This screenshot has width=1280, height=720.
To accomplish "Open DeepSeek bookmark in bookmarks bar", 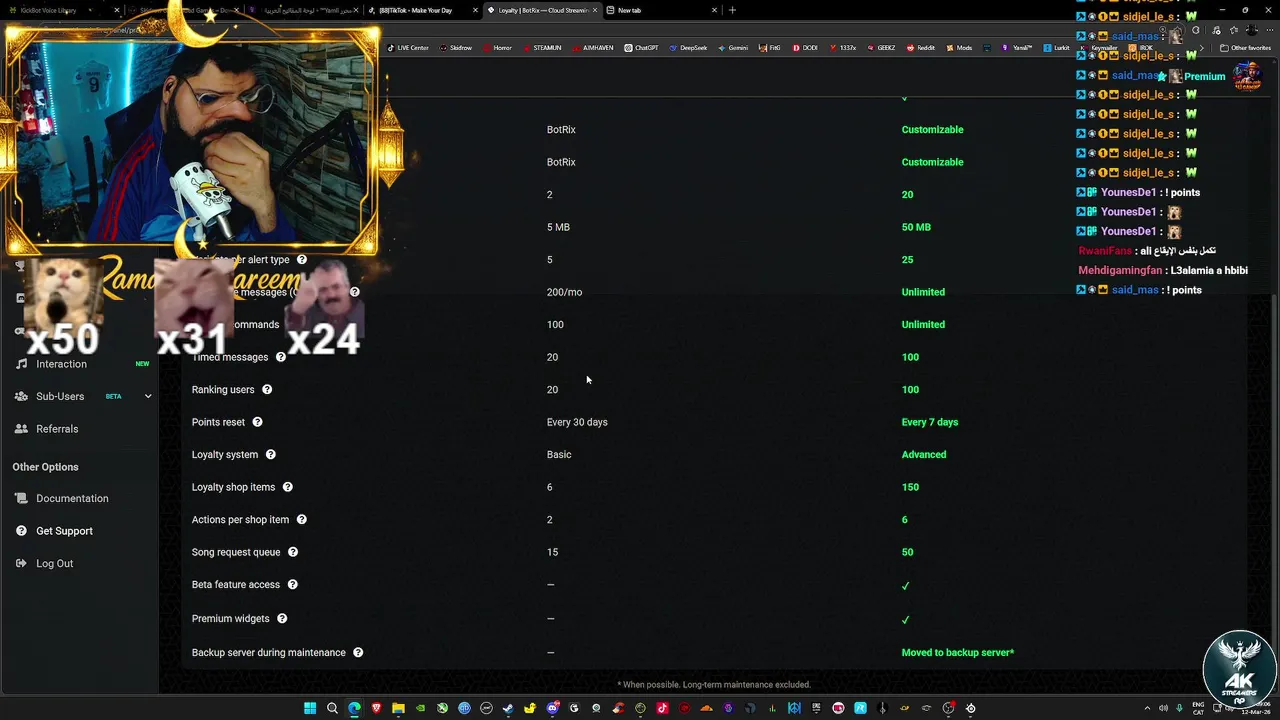I will point(688,48).
